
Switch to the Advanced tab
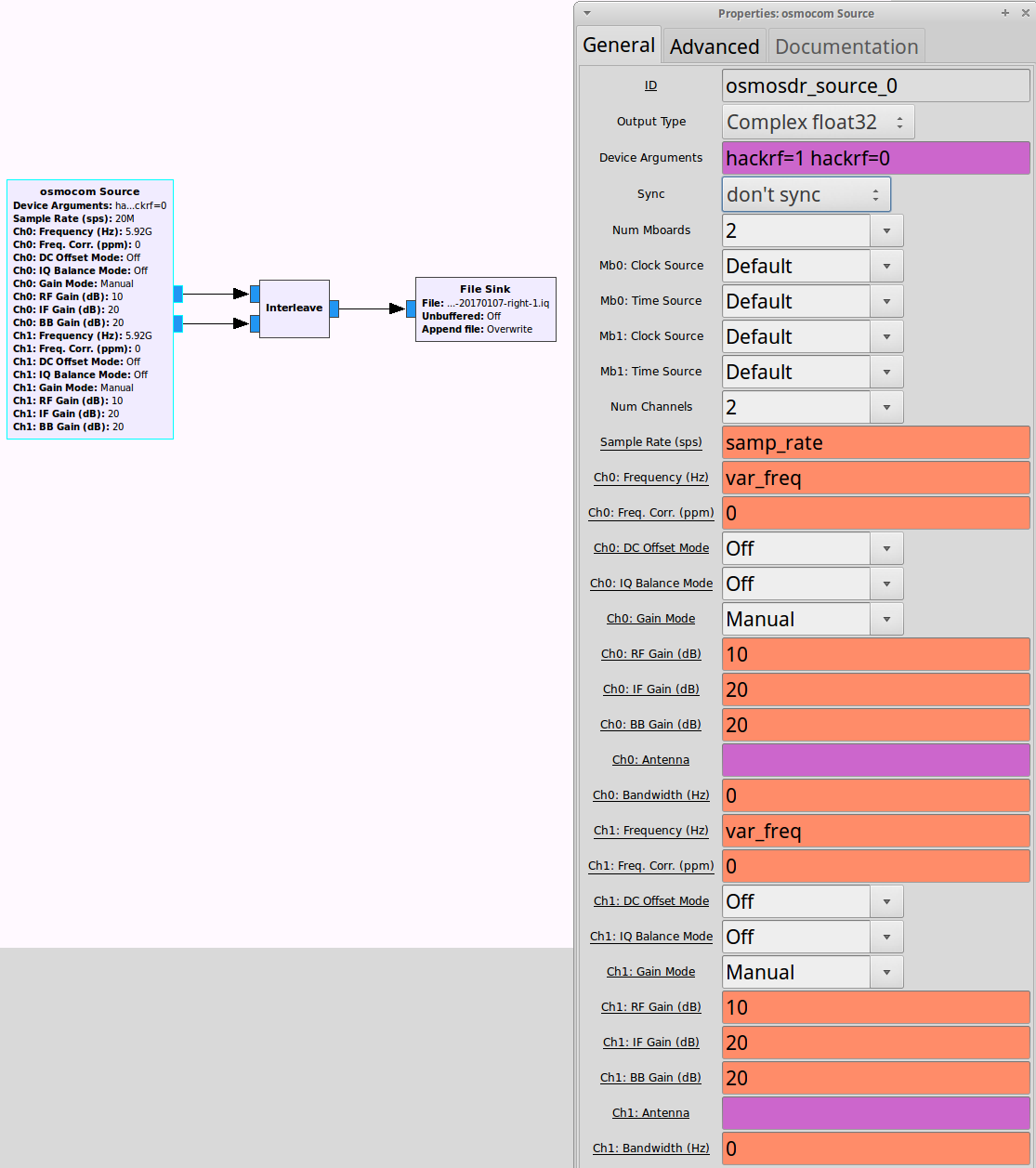pos(714,46)
